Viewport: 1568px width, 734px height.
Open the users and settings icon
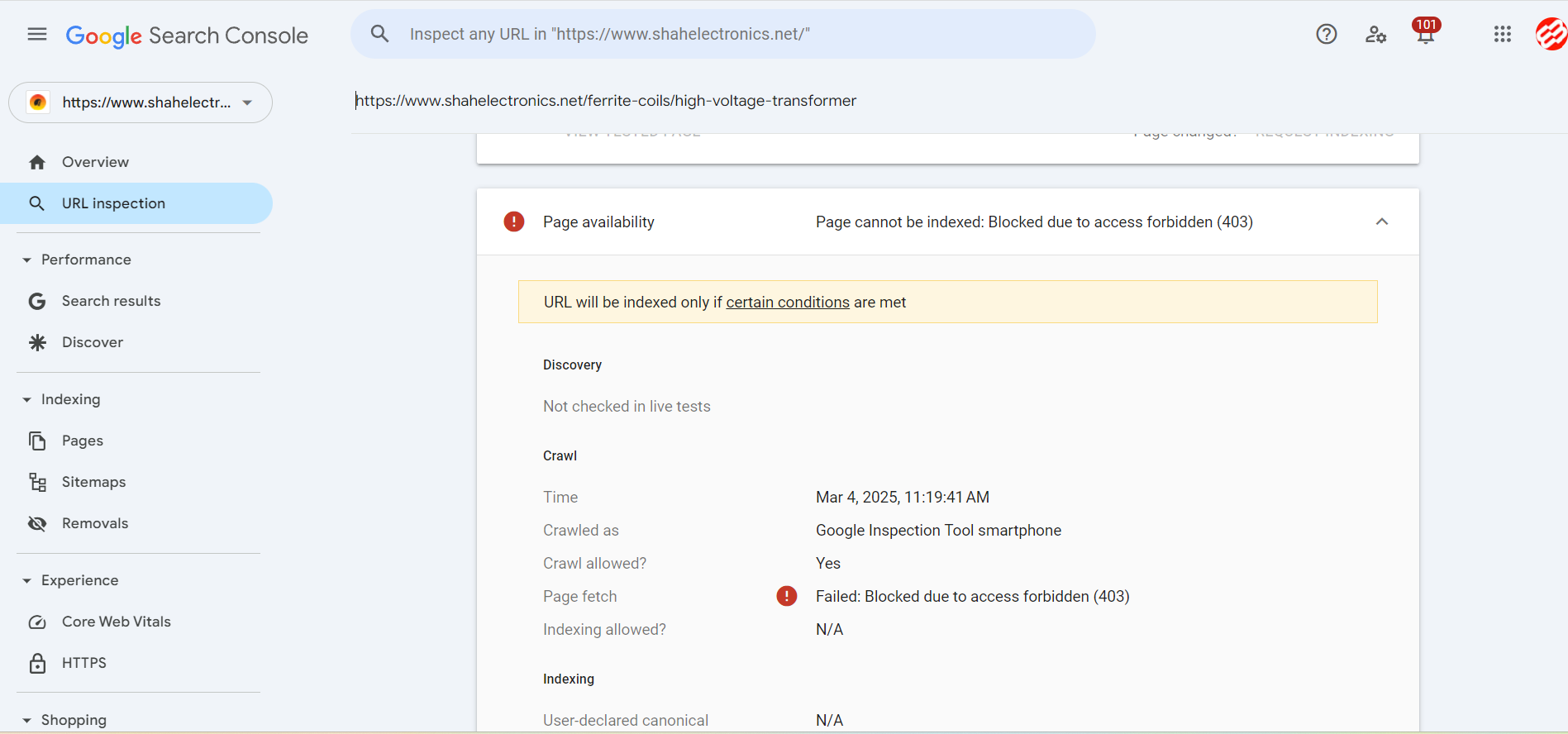click(1375, 34)
